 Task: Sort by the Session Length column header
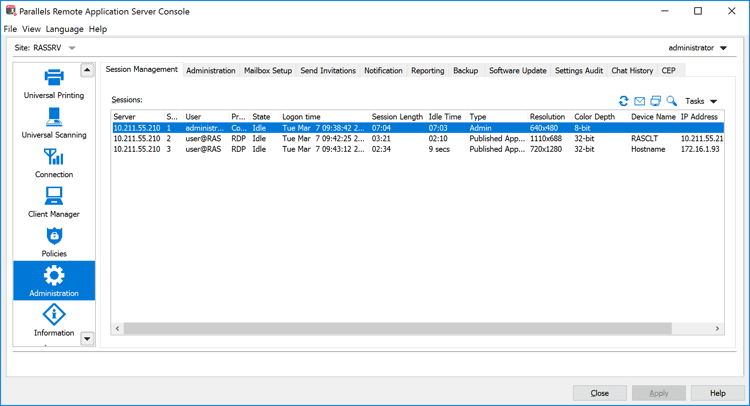click(398, 117)
